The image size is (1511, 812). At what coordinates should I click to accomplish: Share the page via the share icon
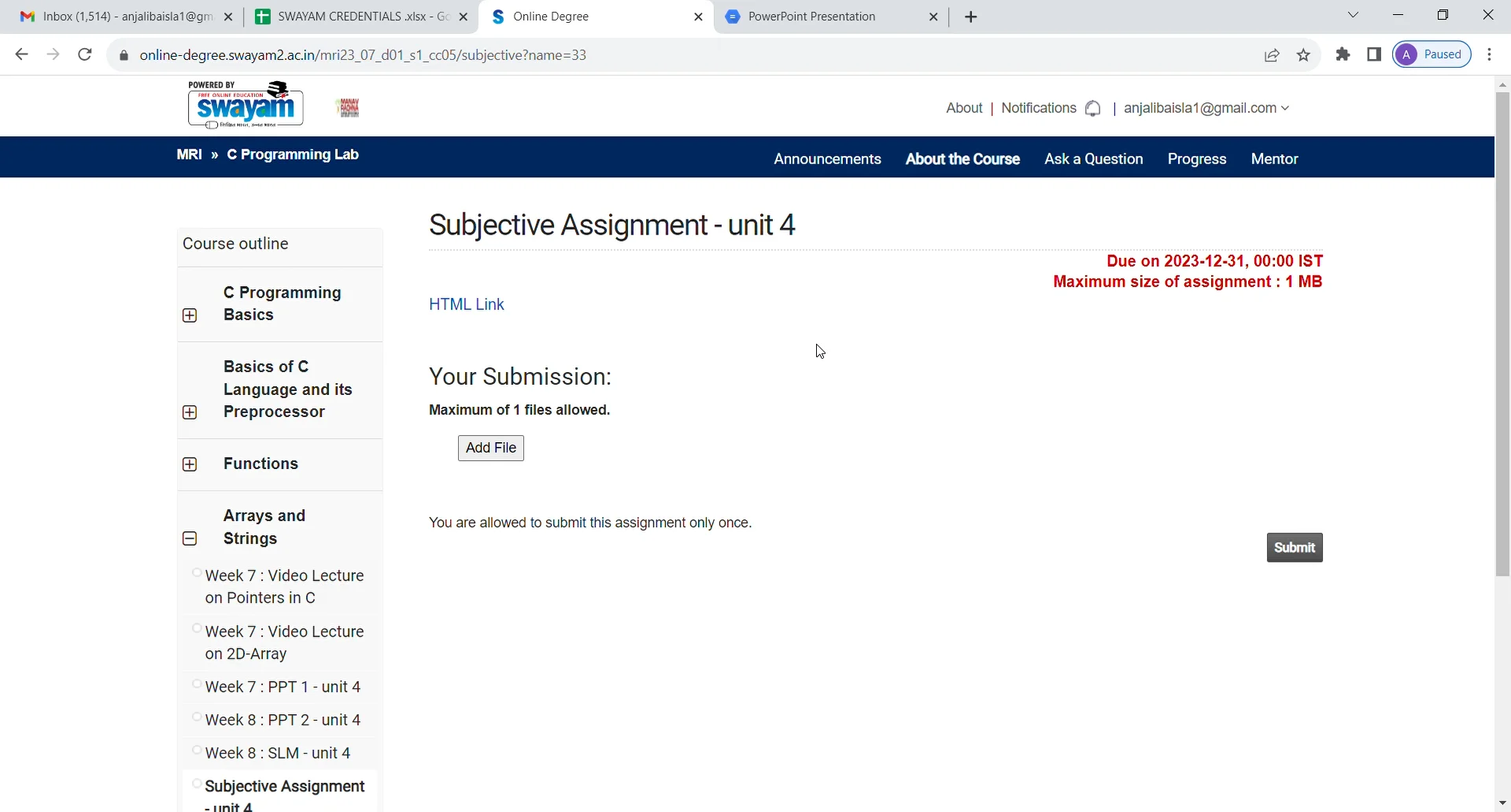point(1272,55)
